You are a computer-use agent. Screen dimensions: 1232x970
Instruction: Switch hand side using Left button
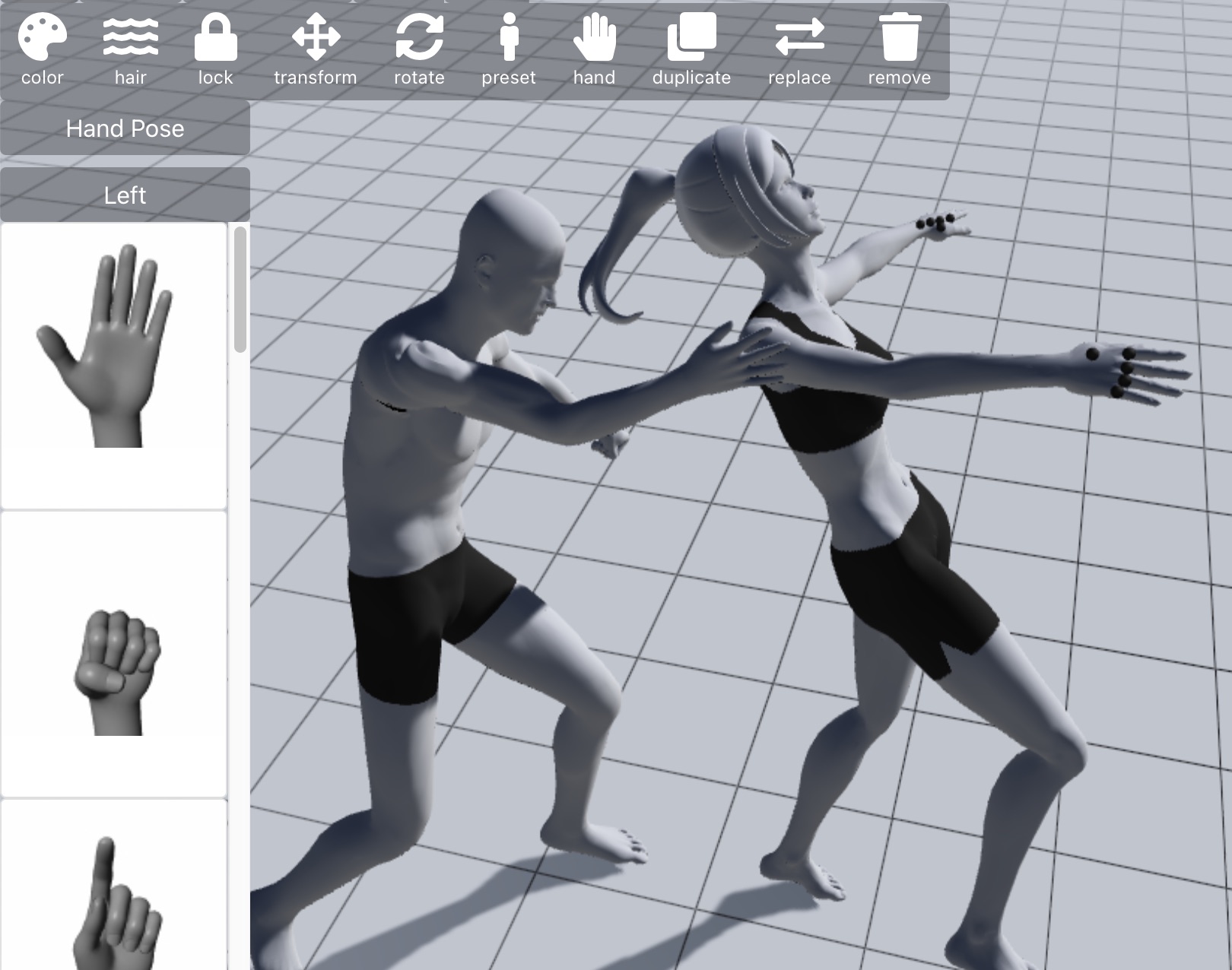[x=125, y=195]
